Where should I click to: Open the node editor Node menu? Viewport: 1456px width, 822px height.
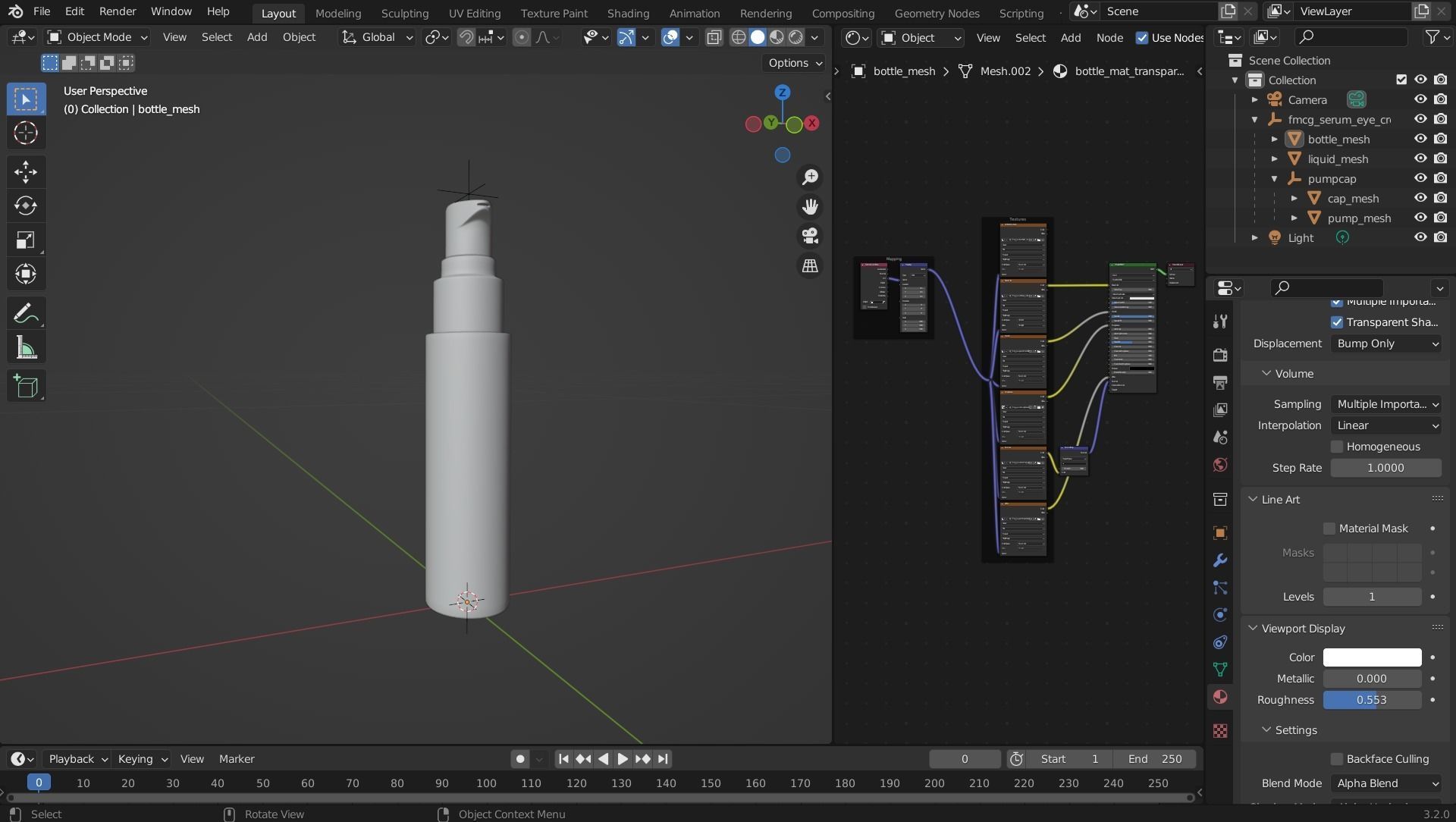(1109, 38)
